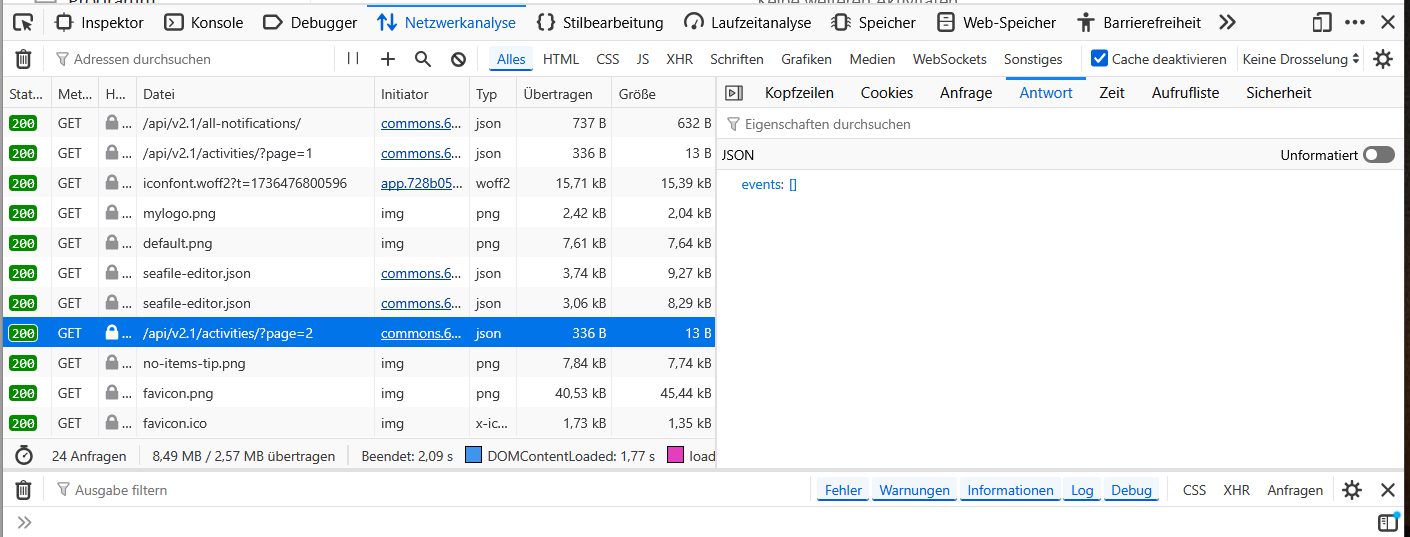Open request blocking panel icon
This screenshot has height=537, width=1410.
point(458,59)
